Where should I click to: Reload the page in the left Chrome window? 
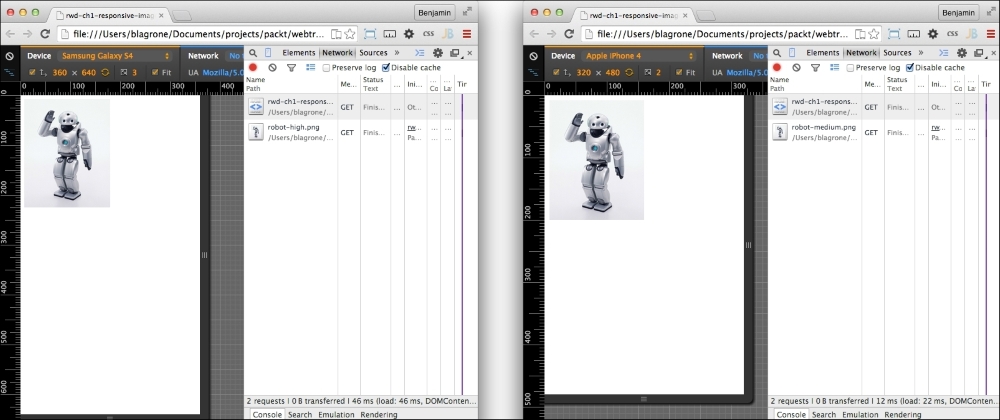[45, 34]
